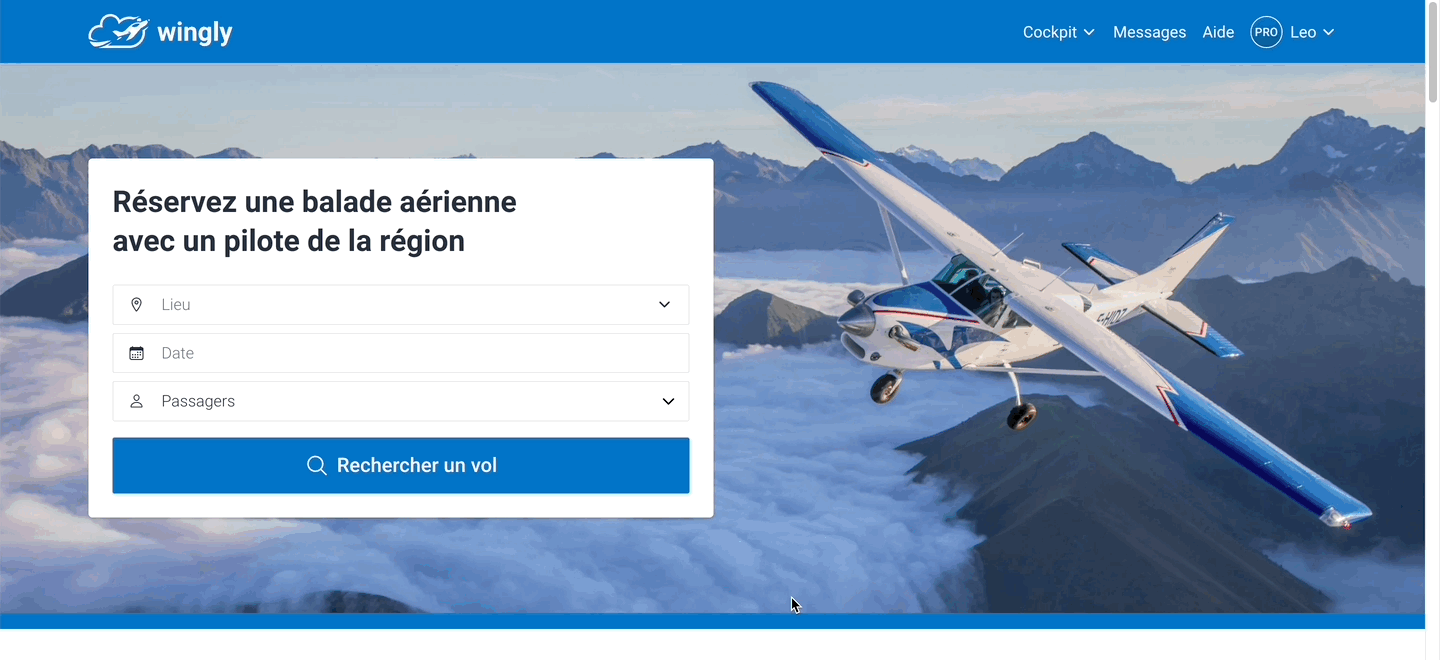The image size is (1440, 660).
Task: Open the Messages menu item
Action: point(1149,32)
